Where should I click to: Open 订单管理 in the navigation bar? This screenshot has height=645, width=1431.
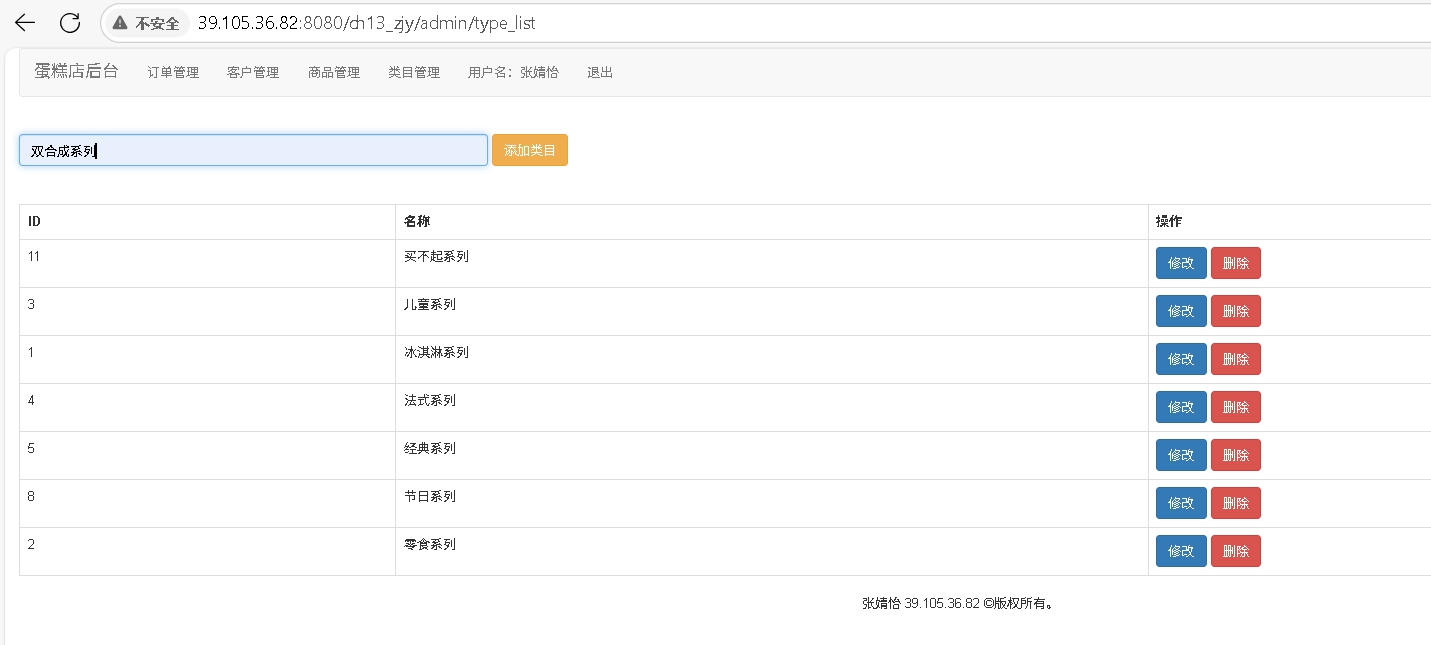[x=173, y=72]
